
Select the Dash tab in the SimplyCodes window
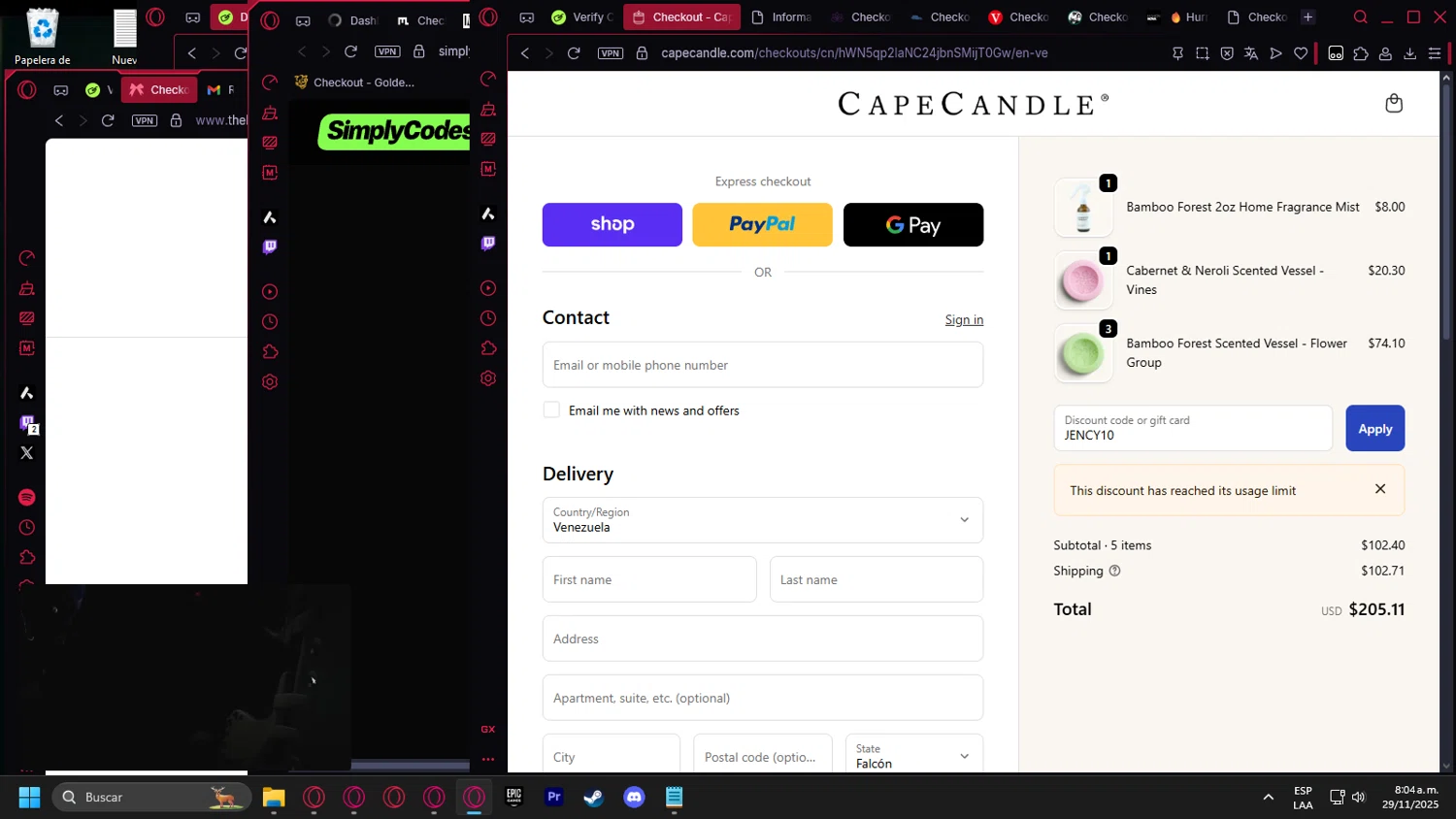[x=353, y=20]
